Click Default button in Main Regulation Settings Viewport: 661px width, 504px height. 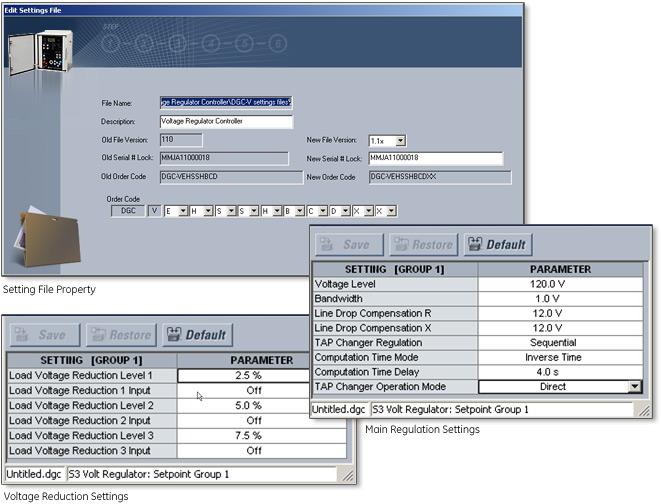(x=497, y=244)
